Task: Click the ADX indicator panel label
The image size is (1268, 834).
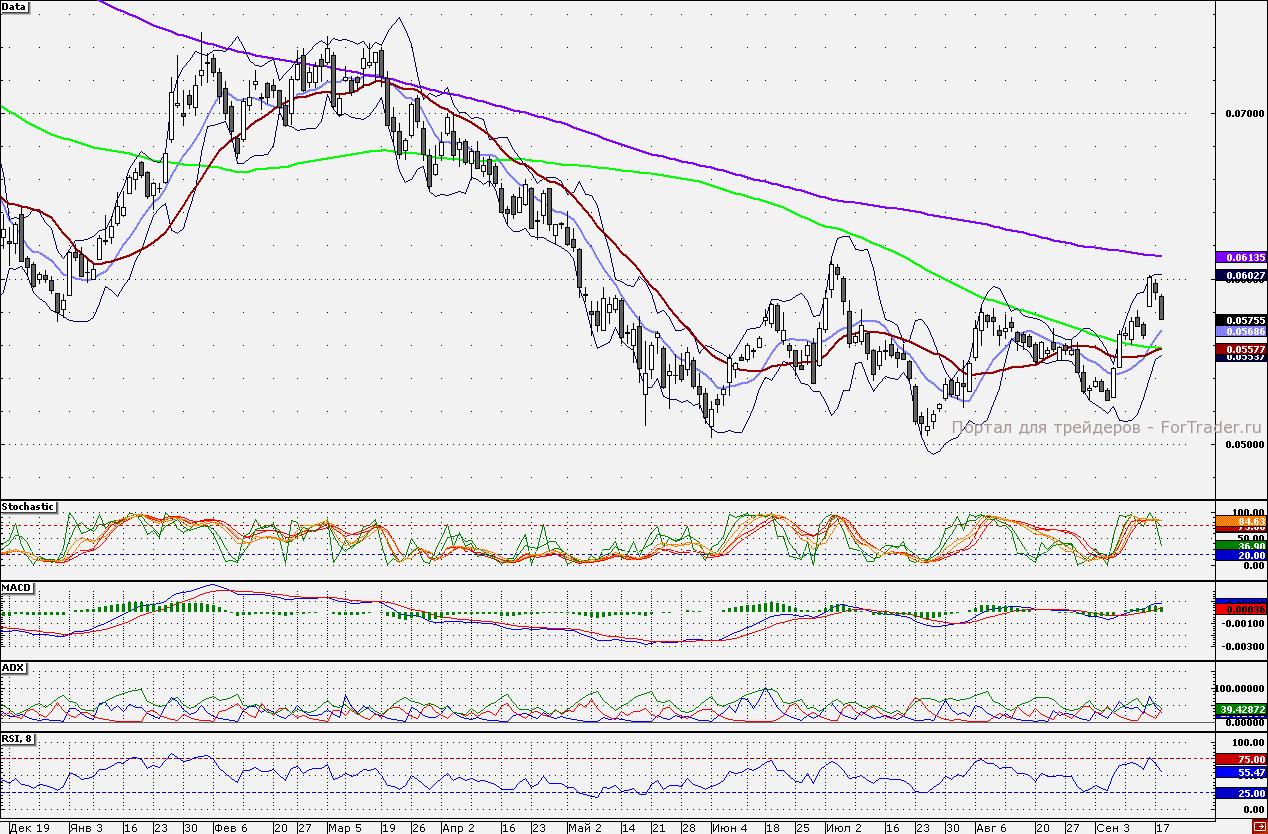Action: pyautogui.click(x=13, y=667)
